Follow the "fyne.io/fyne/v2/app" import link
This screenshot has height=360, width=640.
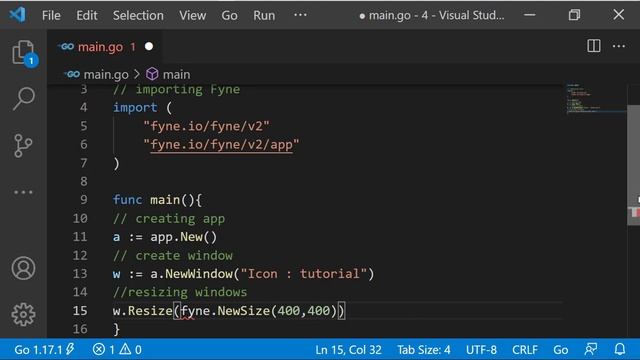[221, 144]
